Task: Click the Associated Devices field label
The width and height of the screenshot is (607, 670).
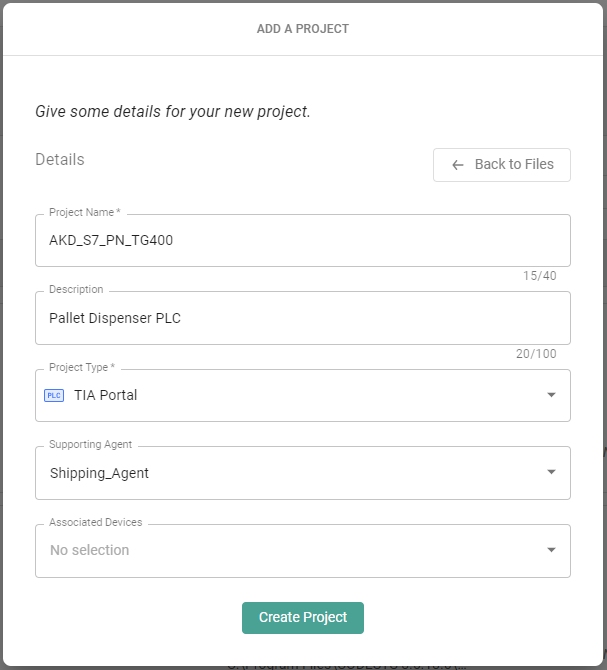Action: click(95, 522)
